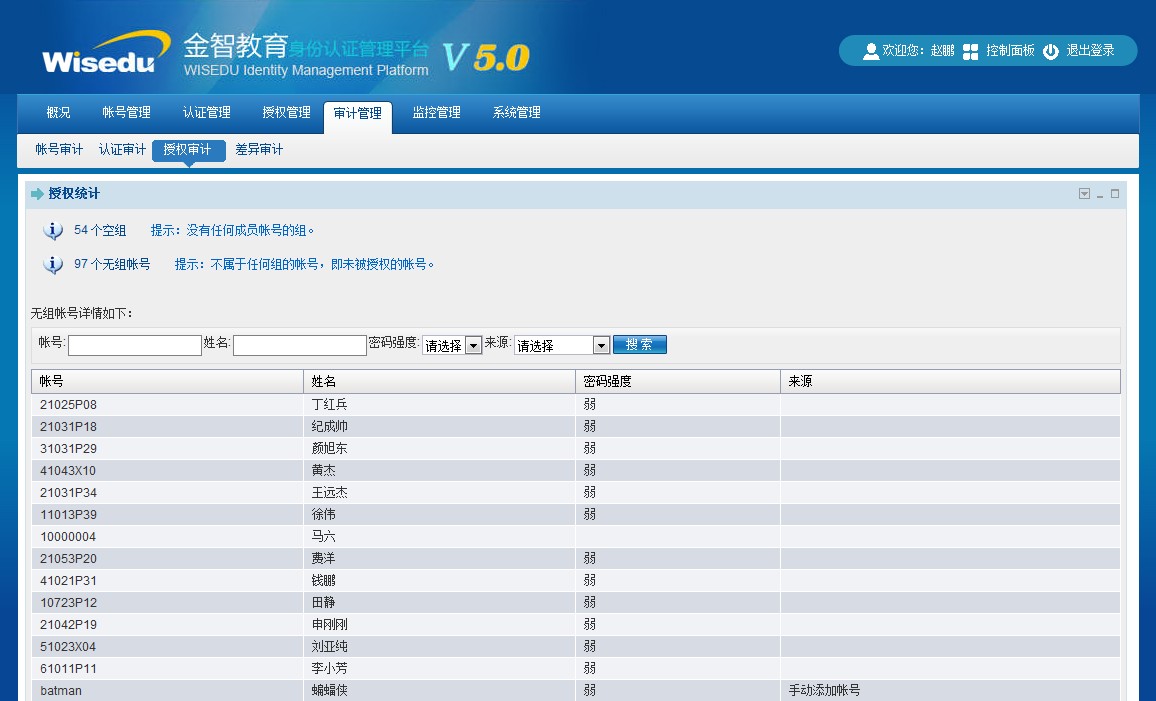Focus the 帐号 search input field
This screenshot has width=1156, height=701.
pyautogui.click(x=135, y=345)
